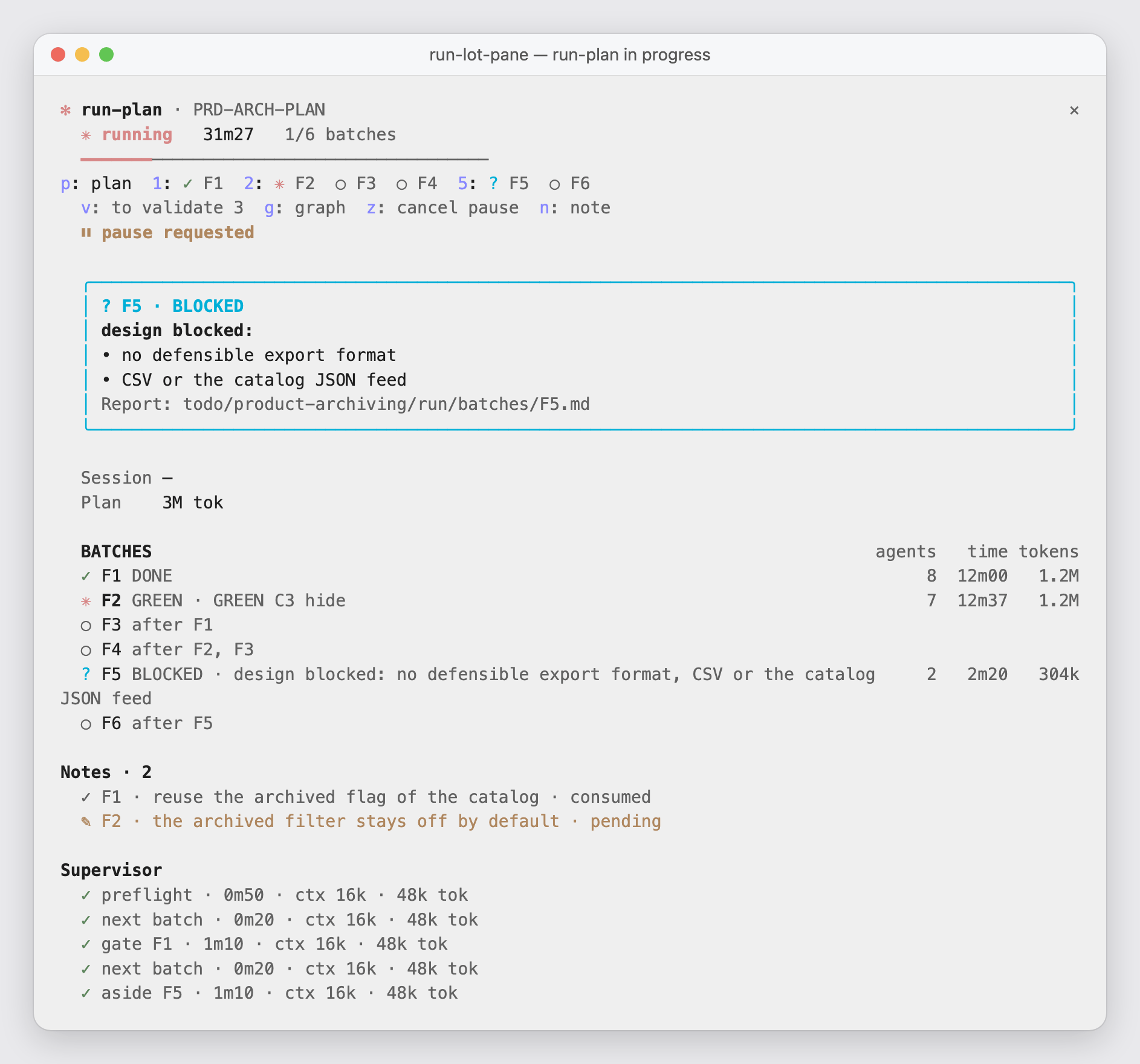Switch to the blocked F5 tab
Screen dimensions: 1140x1064
tap(493, 184)
